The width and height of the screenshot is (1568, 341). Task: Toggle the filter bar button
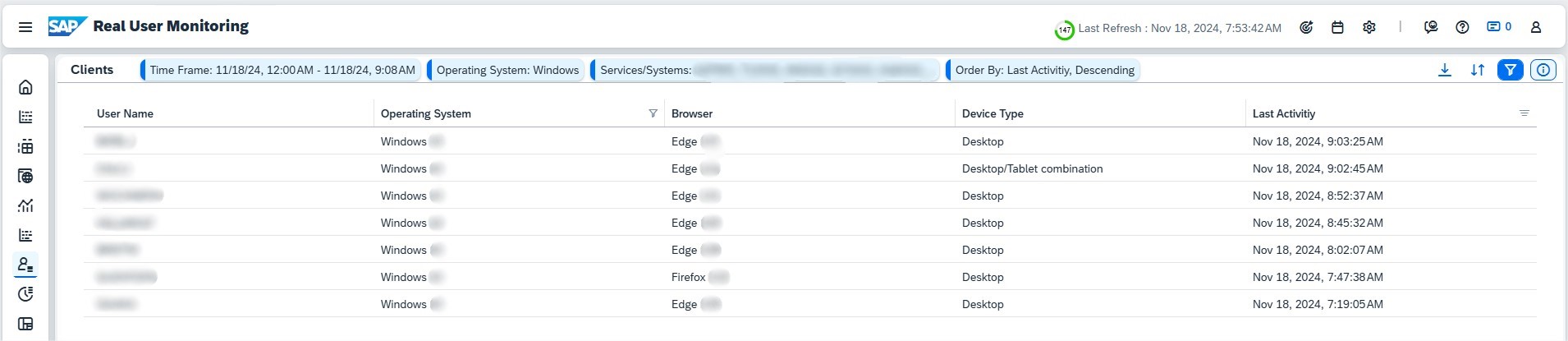click(x=1510, y=70)
